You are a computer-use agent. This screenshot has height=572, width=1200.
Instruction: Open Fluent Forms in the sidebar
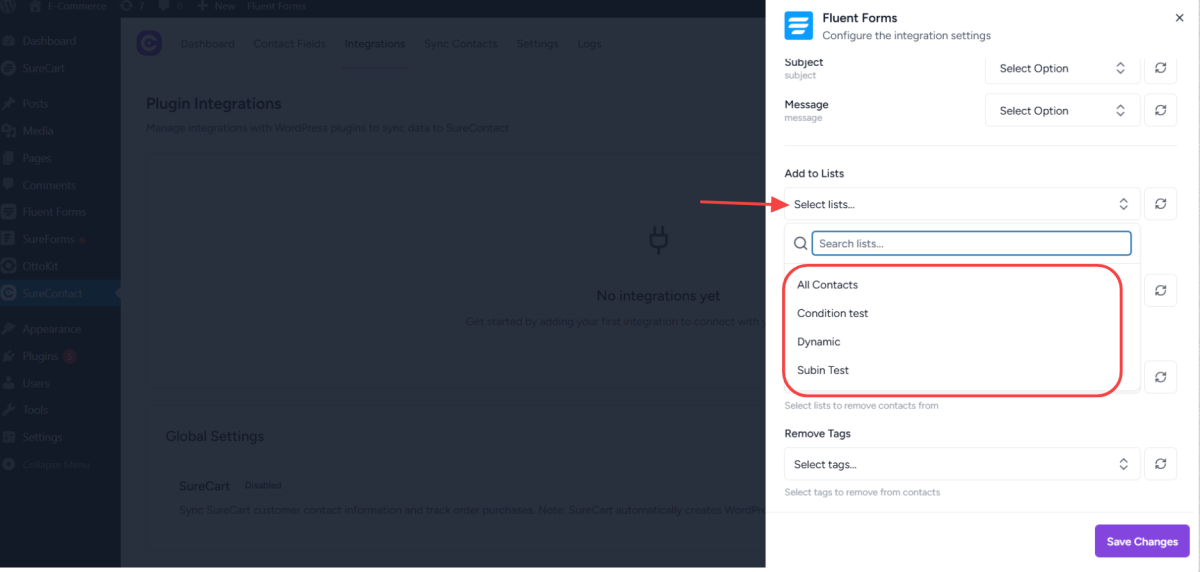click(x=54, y=212)
